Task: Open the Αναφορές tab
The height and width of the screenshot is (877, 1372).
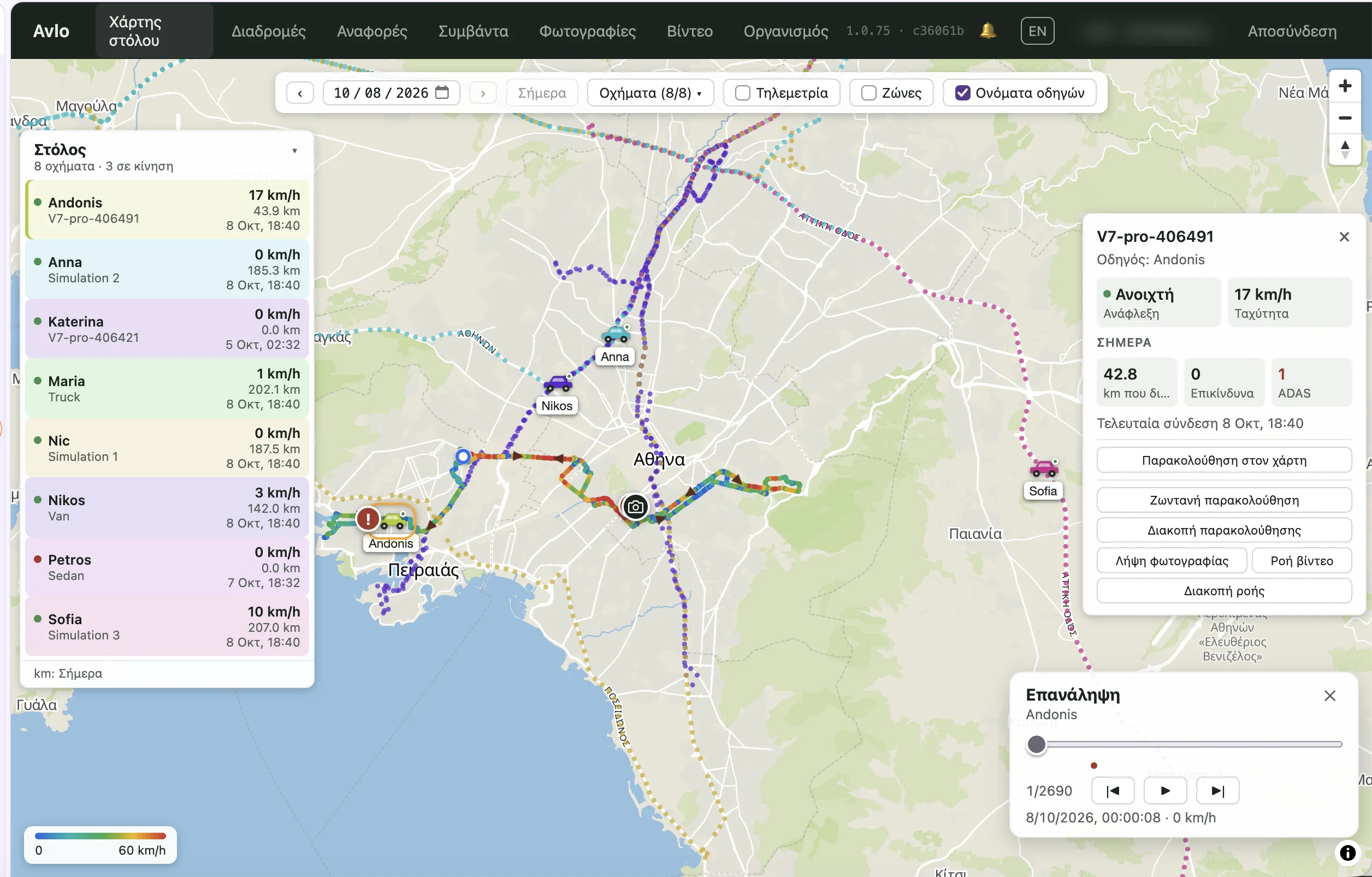Action: pos(372,31)
